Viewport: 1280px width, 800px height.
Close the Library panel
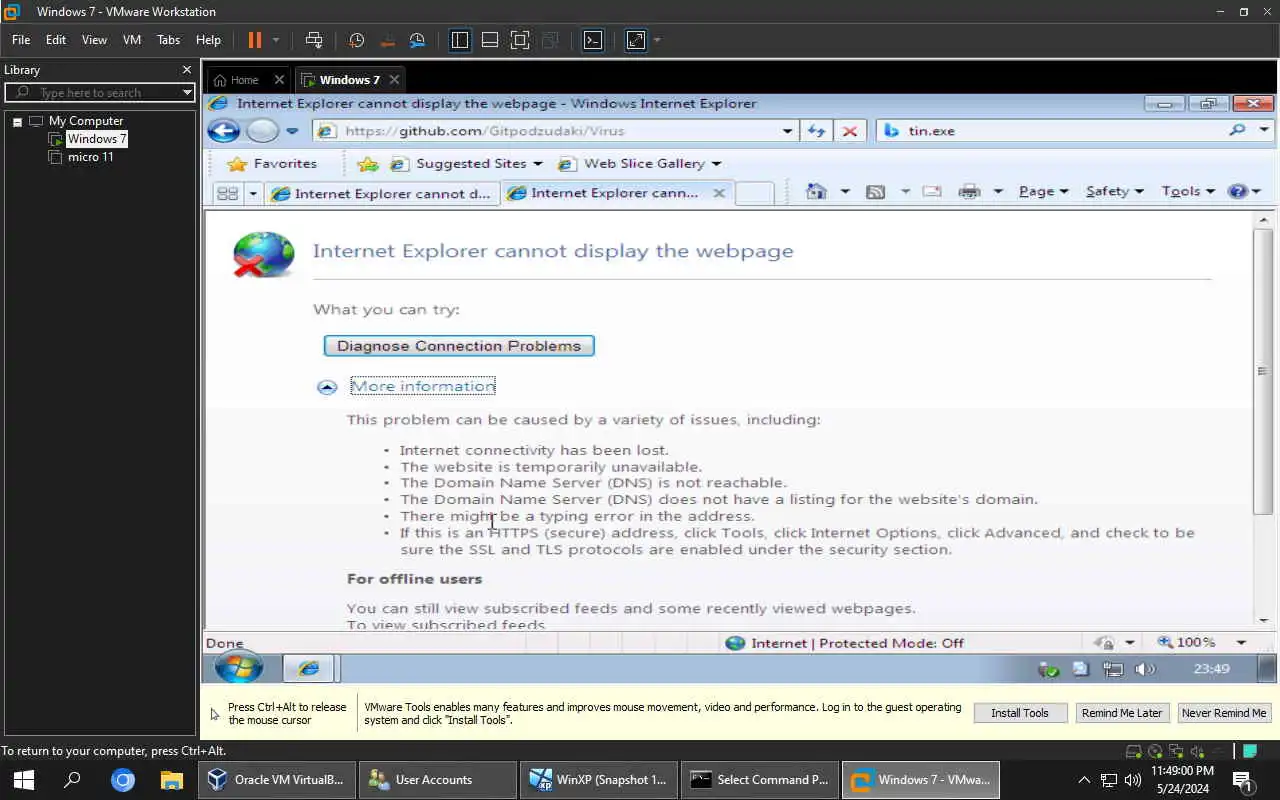[186, 70]
